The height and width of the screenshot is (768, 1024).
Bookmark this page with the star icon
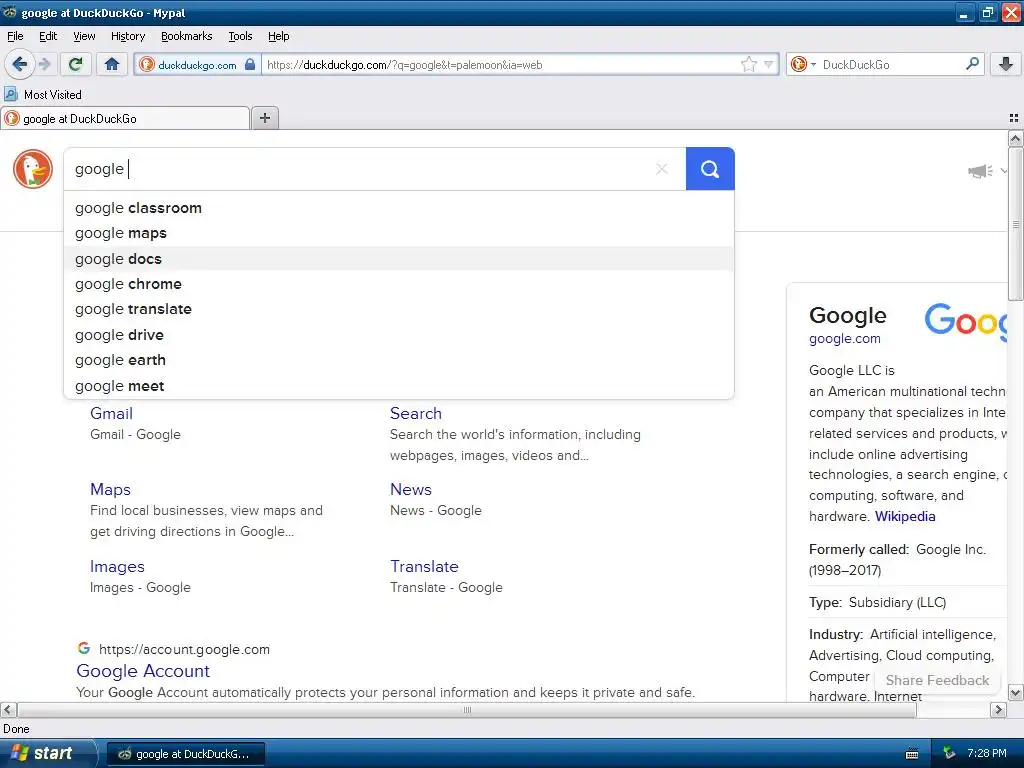[748, 64]
